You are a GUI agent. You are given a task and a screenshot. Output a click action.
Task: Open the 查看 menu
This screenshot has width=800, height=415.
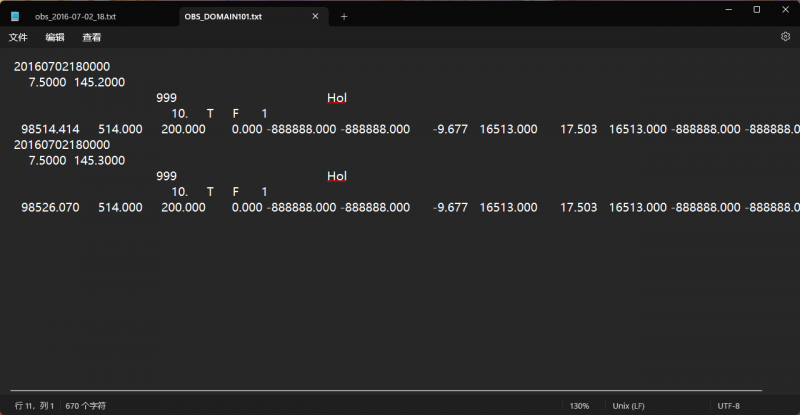point(91,37)
